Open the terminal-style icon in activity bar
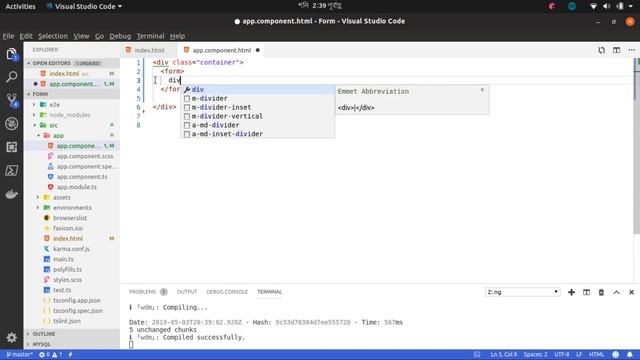Screen dimensions: 640x360 click(x=11, y=170)
